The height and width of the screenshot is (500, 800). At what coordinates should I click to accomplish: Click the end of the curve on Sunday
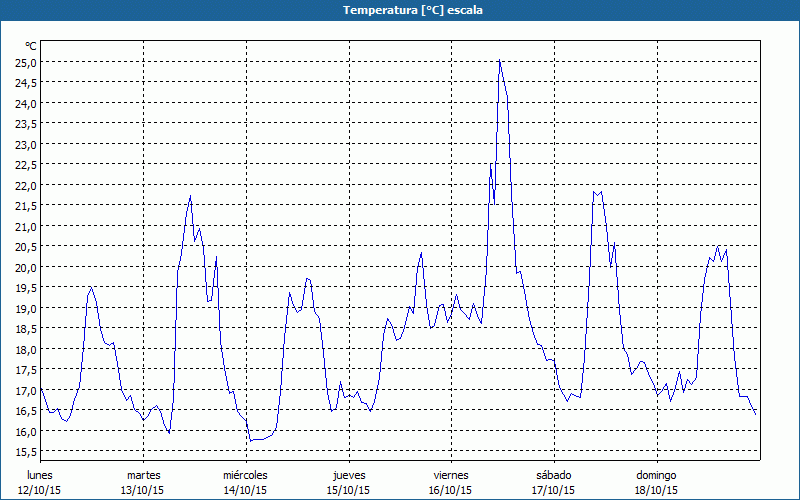[x=756, y=413]
